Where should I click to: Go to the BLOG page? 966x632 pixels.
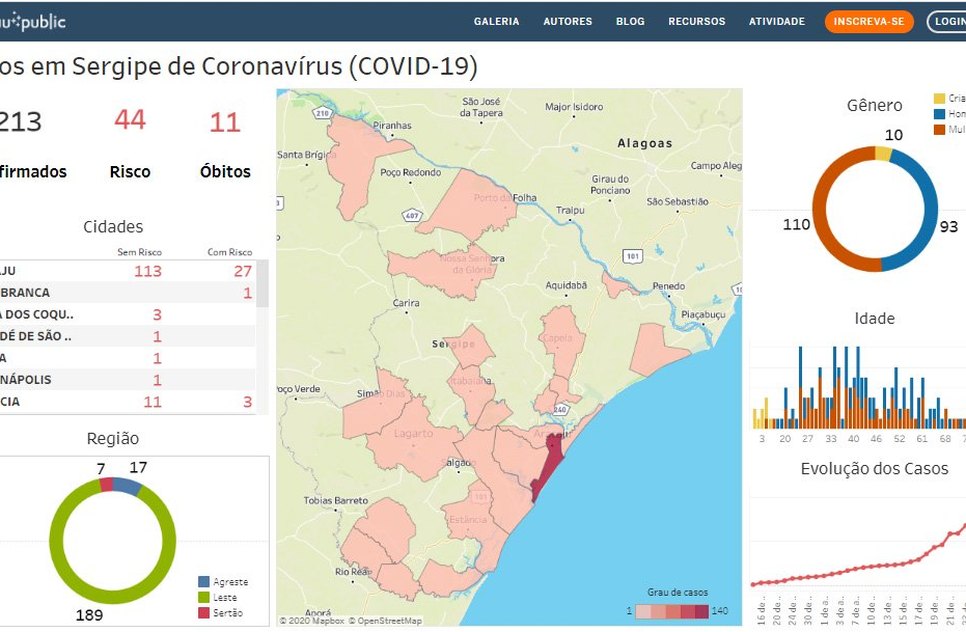tap(630, 22)
